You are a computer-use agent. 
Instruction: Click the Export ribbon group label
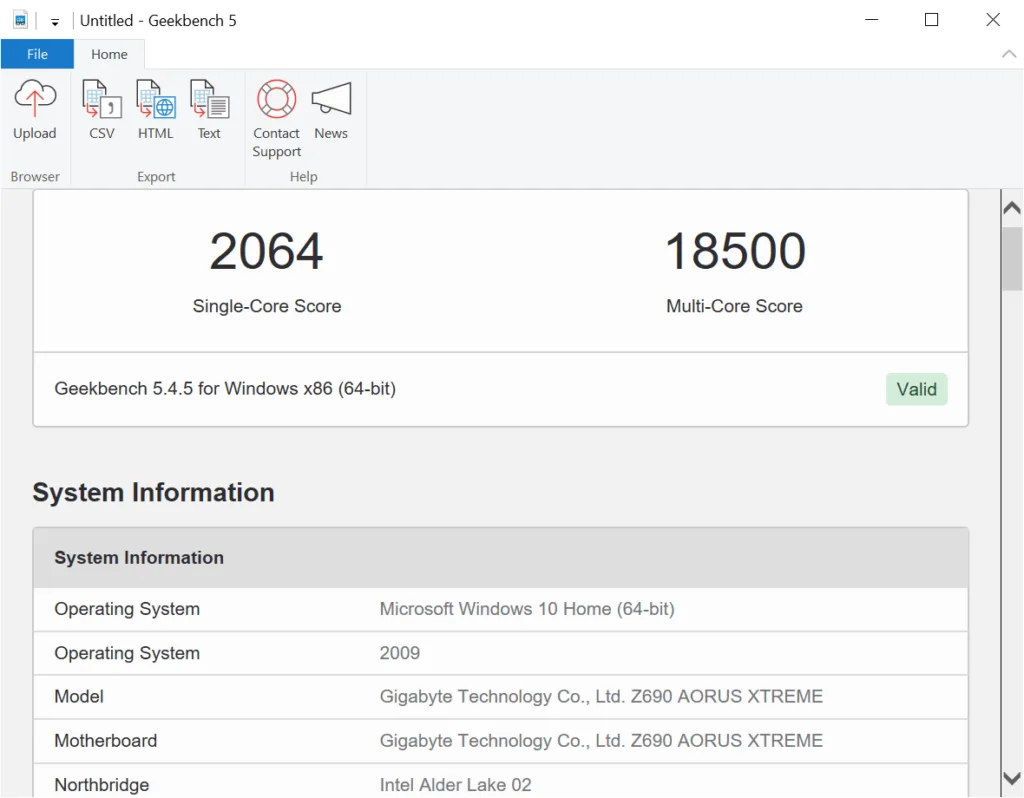click(156, 177)
